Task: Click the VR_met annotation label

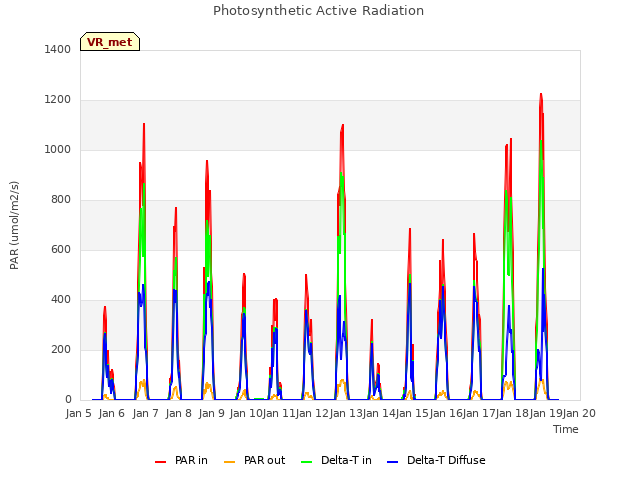Action: (110, 42)
